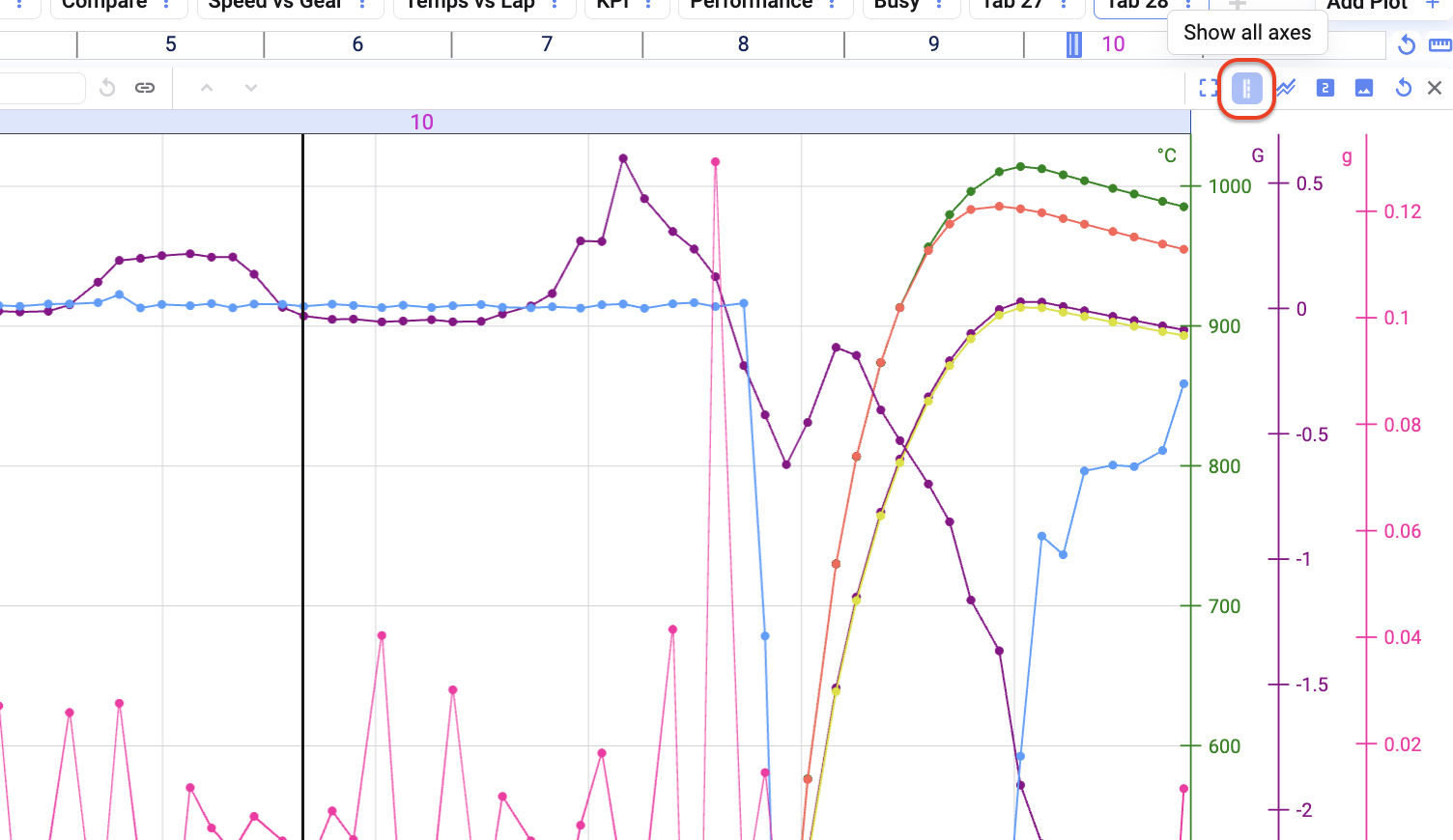This screenshot has height=840, width=1453.
Task: Open the three-dot menu on KPI tab
Action: click(649, 3)
